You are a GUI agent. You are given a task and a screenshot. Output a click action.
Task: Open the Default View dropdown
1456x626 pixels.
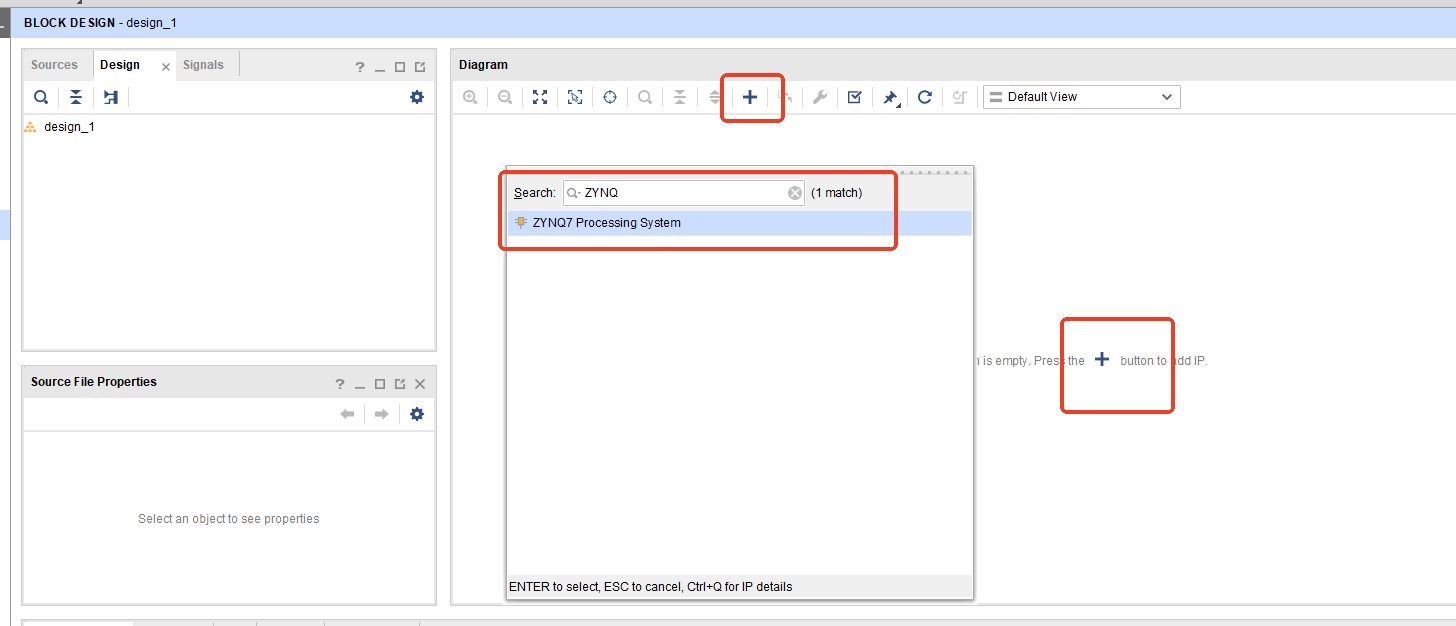pyautogui.click(x=1081, y=97)
